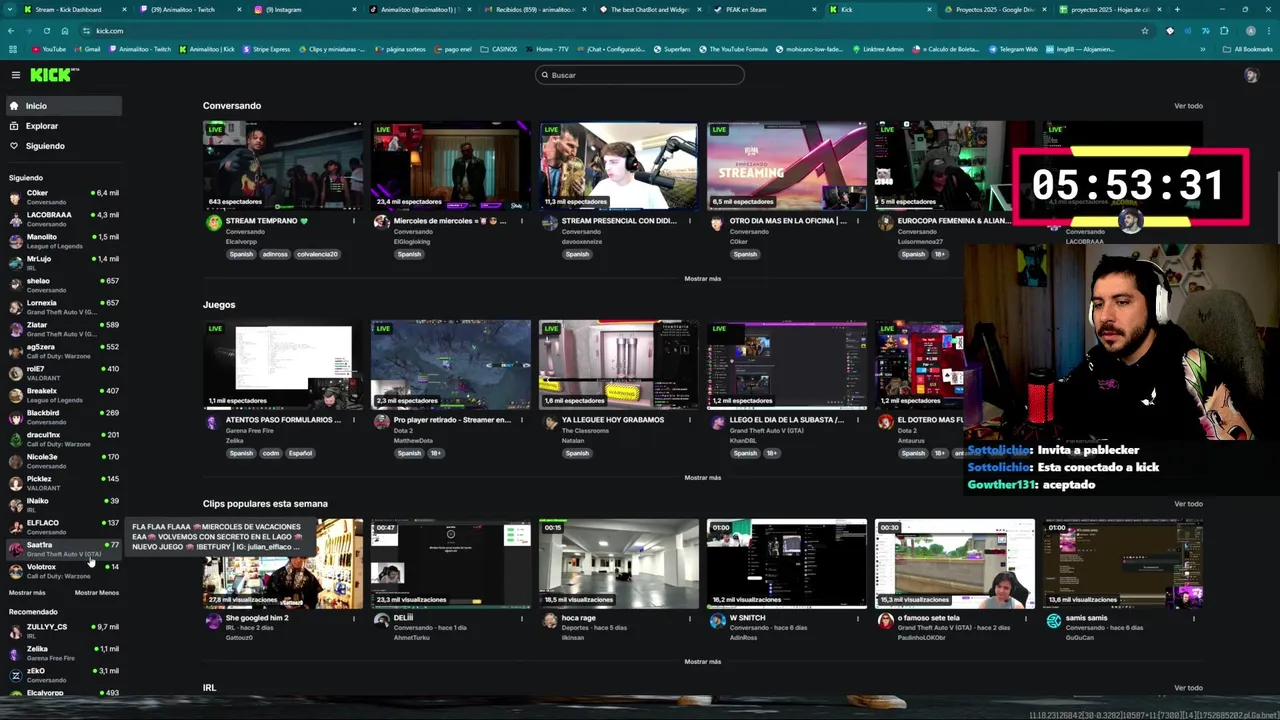Open options menu for Miercoles de miercoles
This screenshot has height=720, width=1280.
[522, 221]
